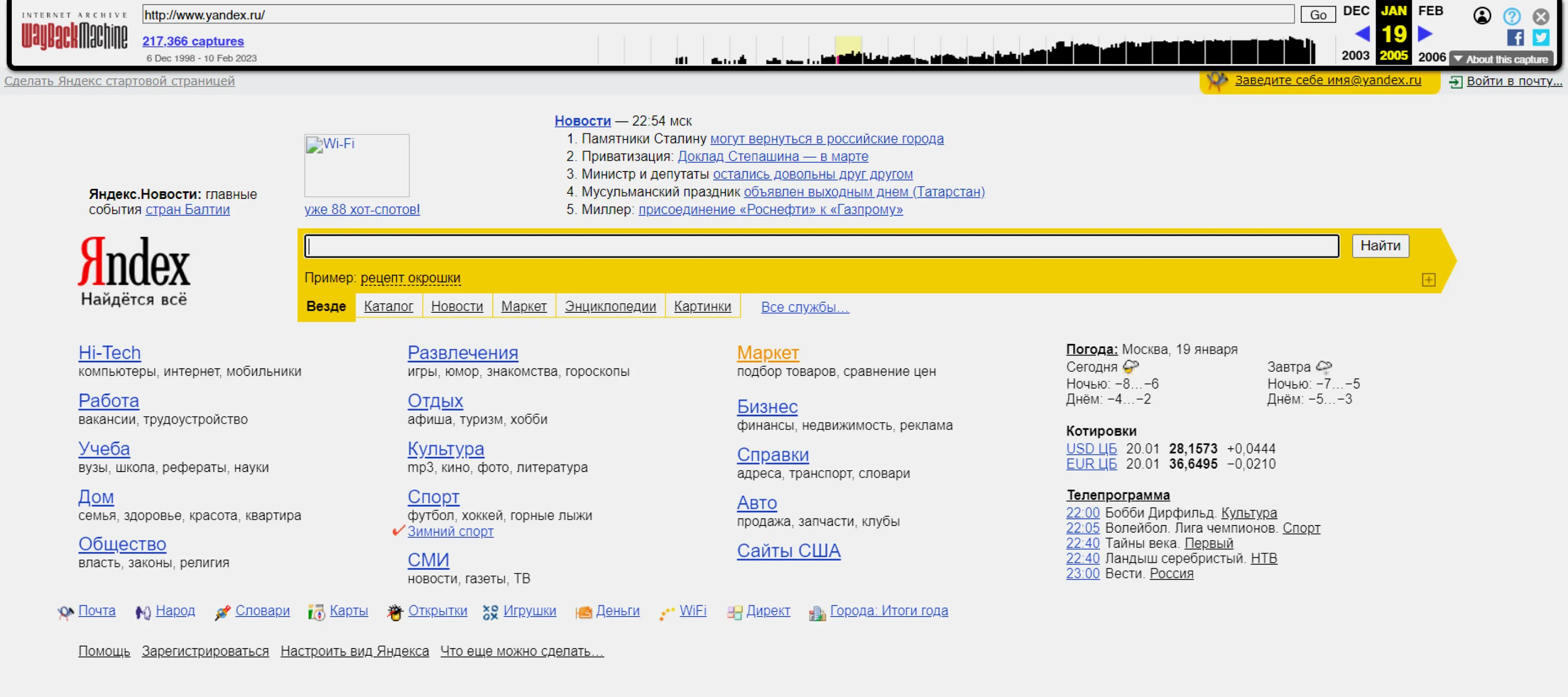1568x697 pixels.
Task: Open the Словари dictionaries icon
Action: (222, 612)
